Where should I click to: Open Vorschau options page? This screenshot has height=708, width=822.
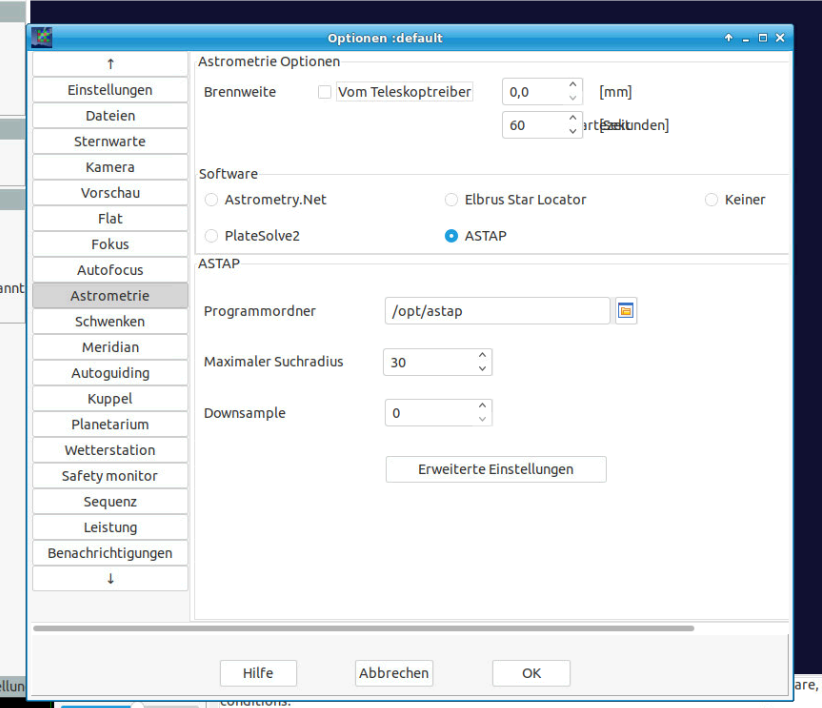point(110,193)
